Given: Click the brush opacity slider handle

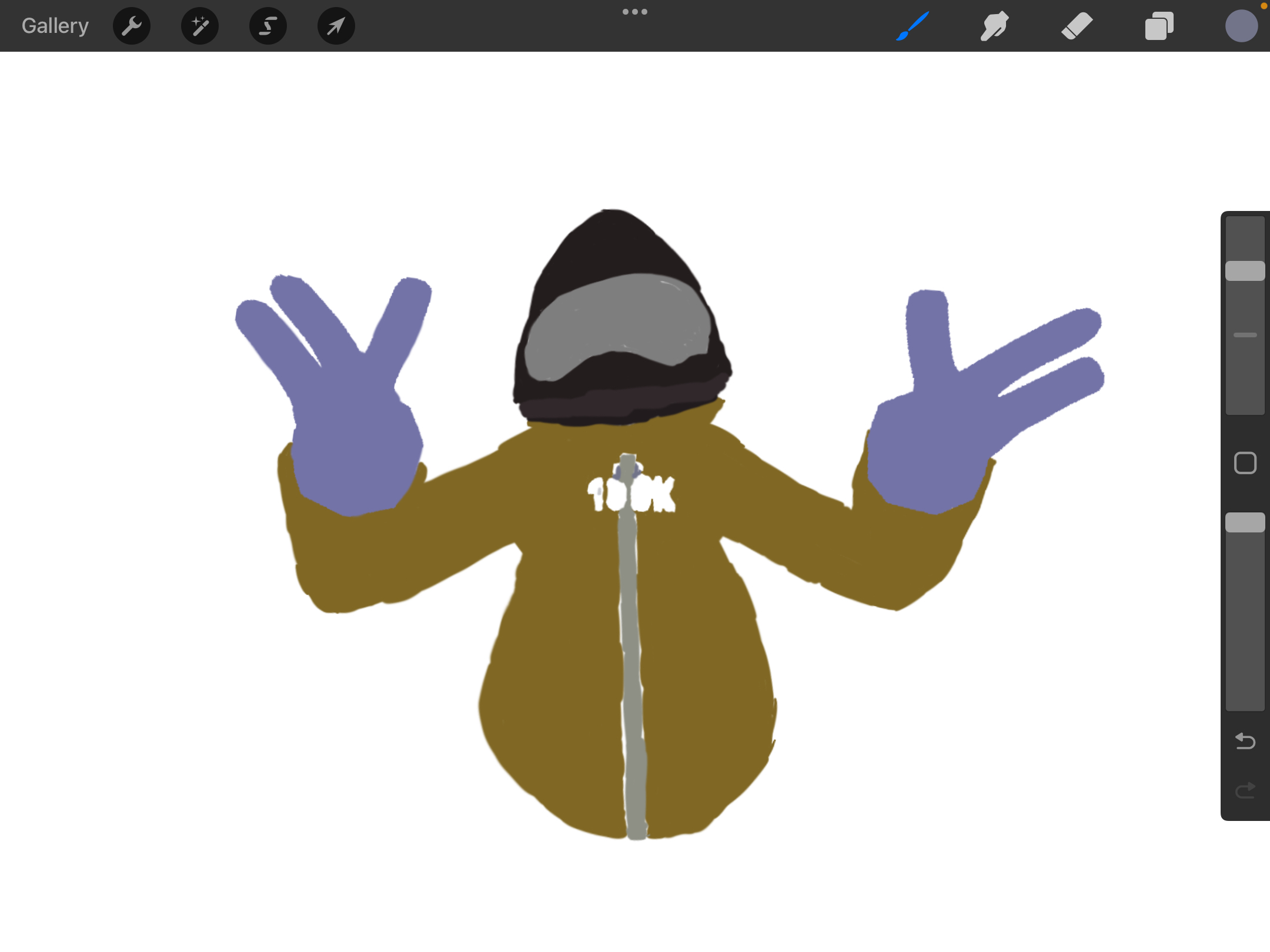Looking at the screenshot, I should tap(1245, 522).
